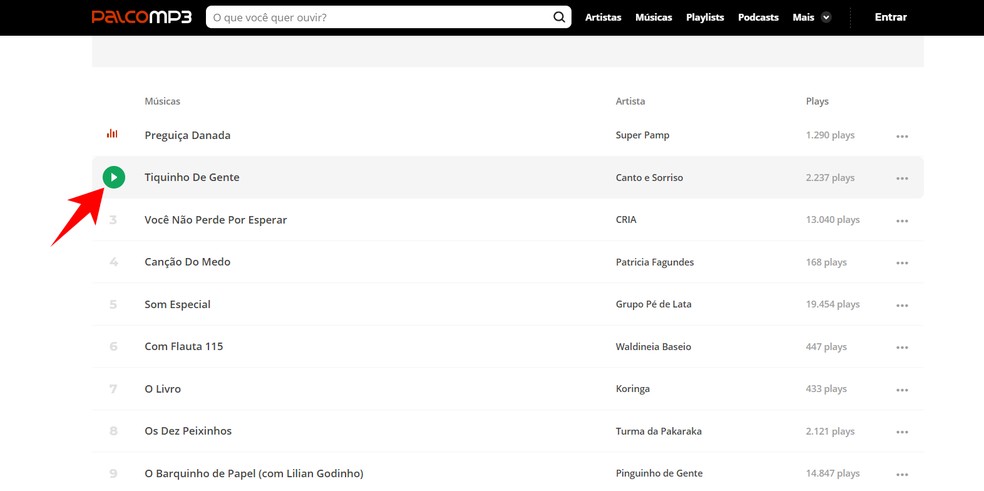Navigate to Podcasts
The width and height of the screenshot is (984, 491).
[x=758, y=17]
